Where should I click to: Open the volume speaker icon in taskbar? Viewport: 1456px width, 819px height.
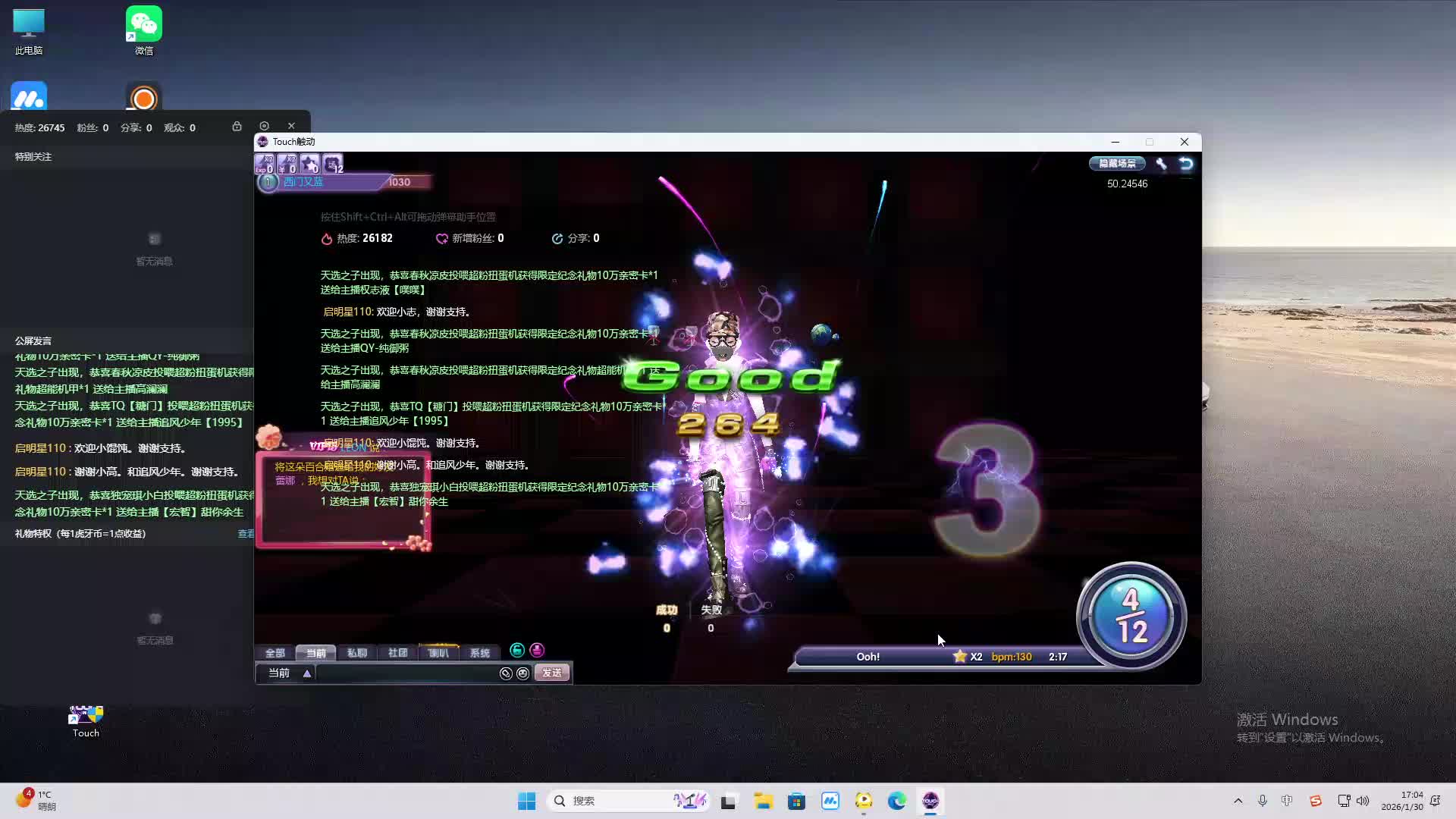[x=1363, y=801]
